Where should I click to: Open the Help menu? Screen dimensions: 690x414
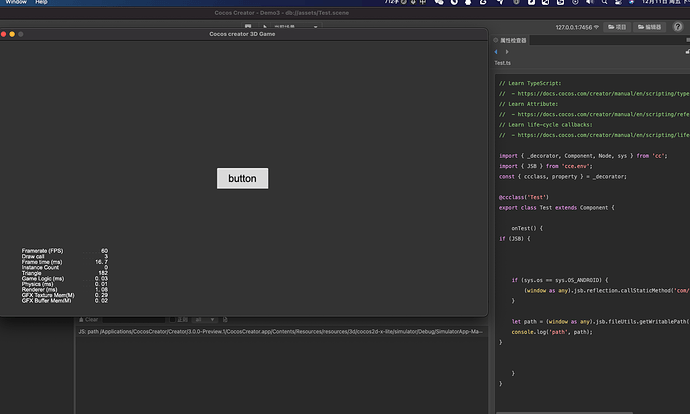41,3
